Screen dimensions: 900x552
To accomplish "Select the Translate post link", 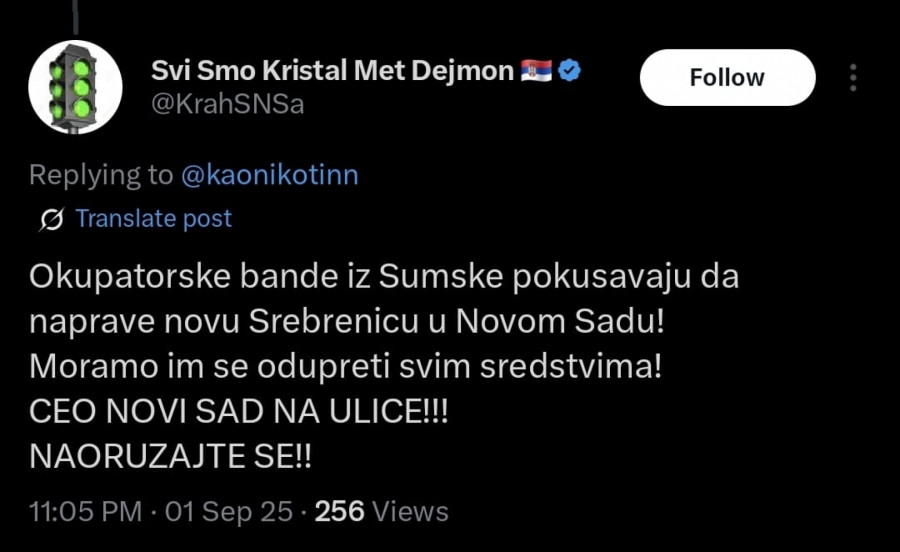I will point(153,219).
